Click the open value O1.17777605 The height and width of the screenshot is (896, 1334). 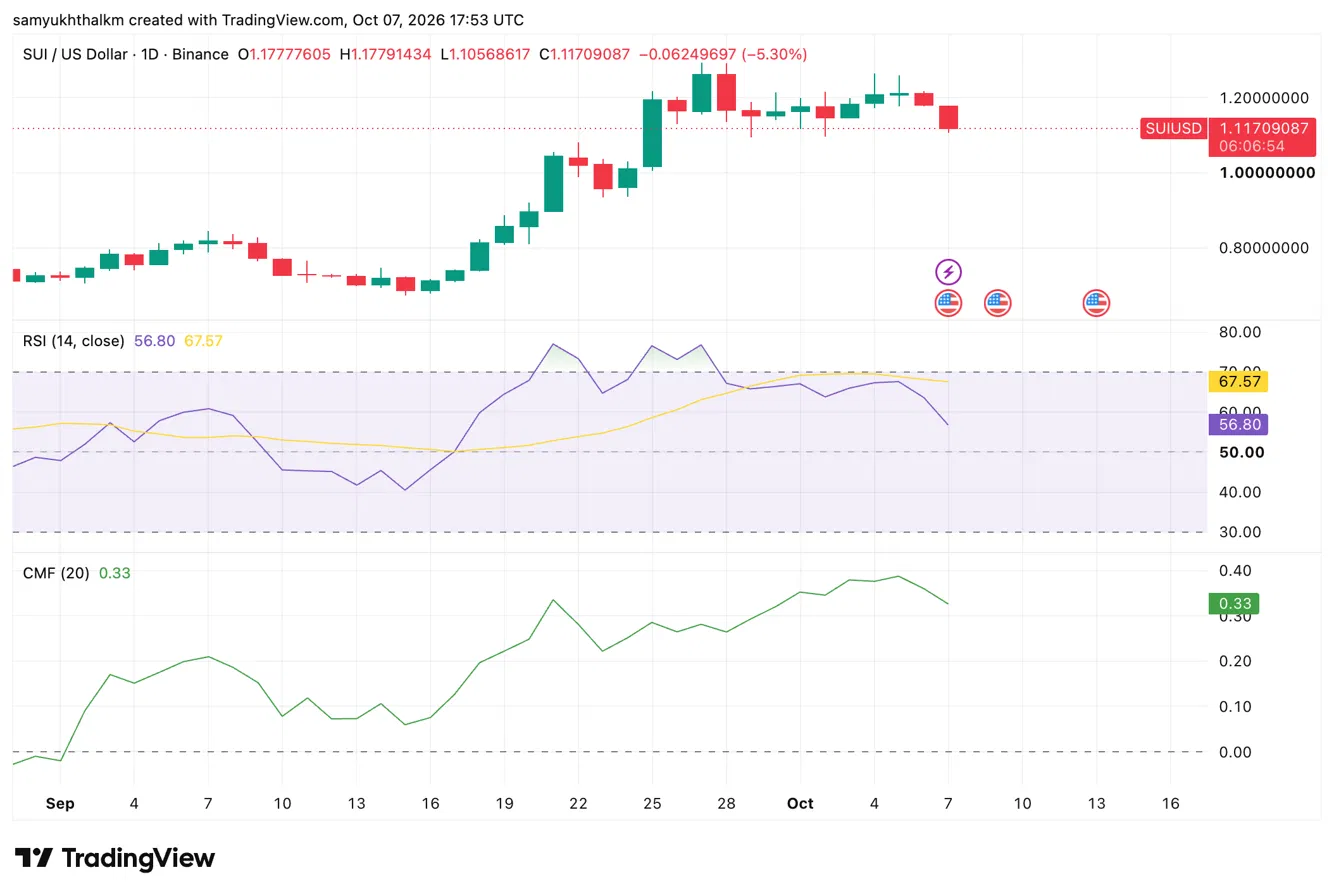pos(284,54)
